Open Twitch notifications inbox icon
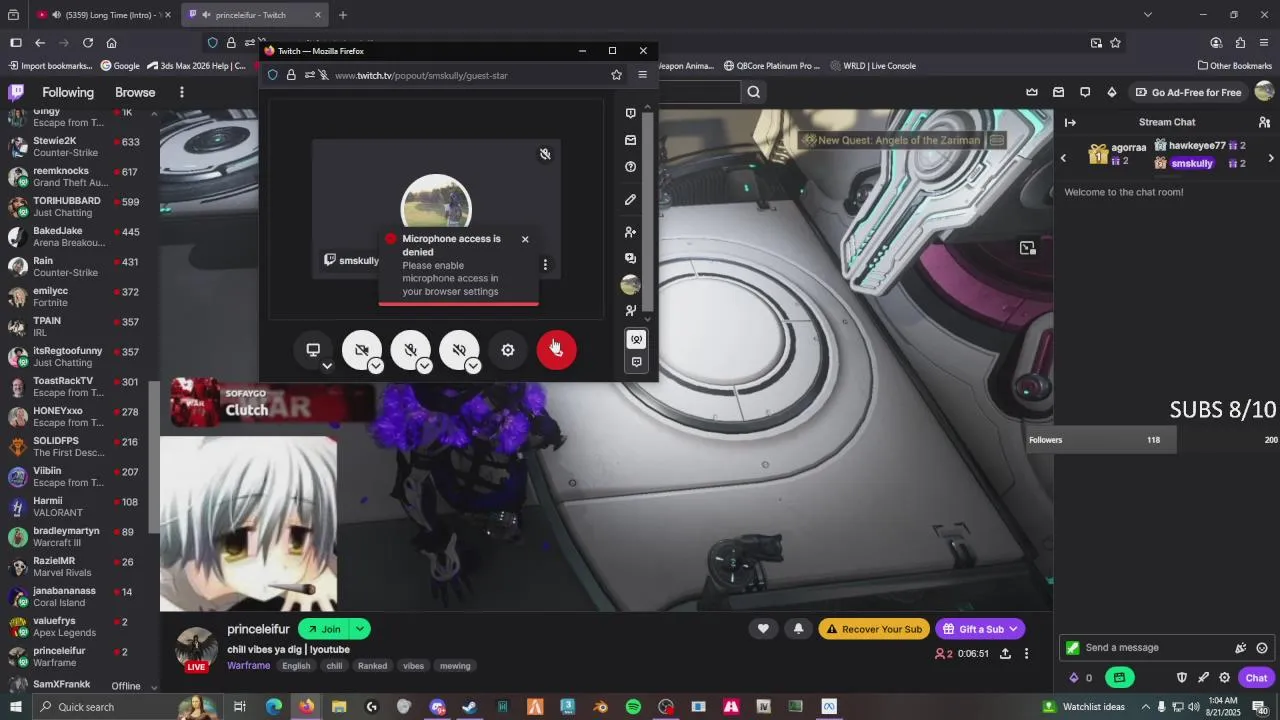The width and height of the screenshot is (1280, 720). click(x=1058, y=92)
